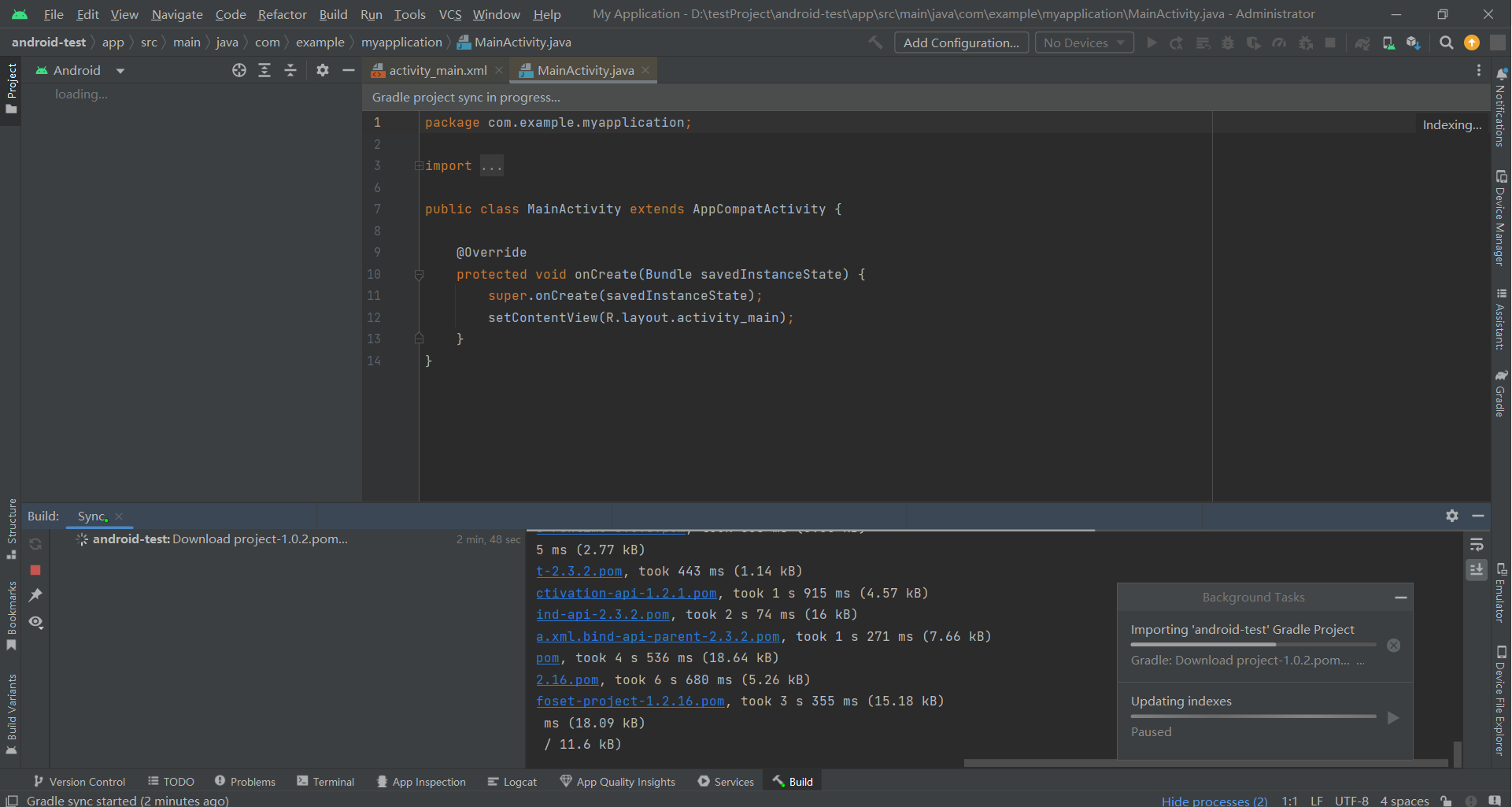Click Sync Project with Gradle Files icon

[1362, 43]
